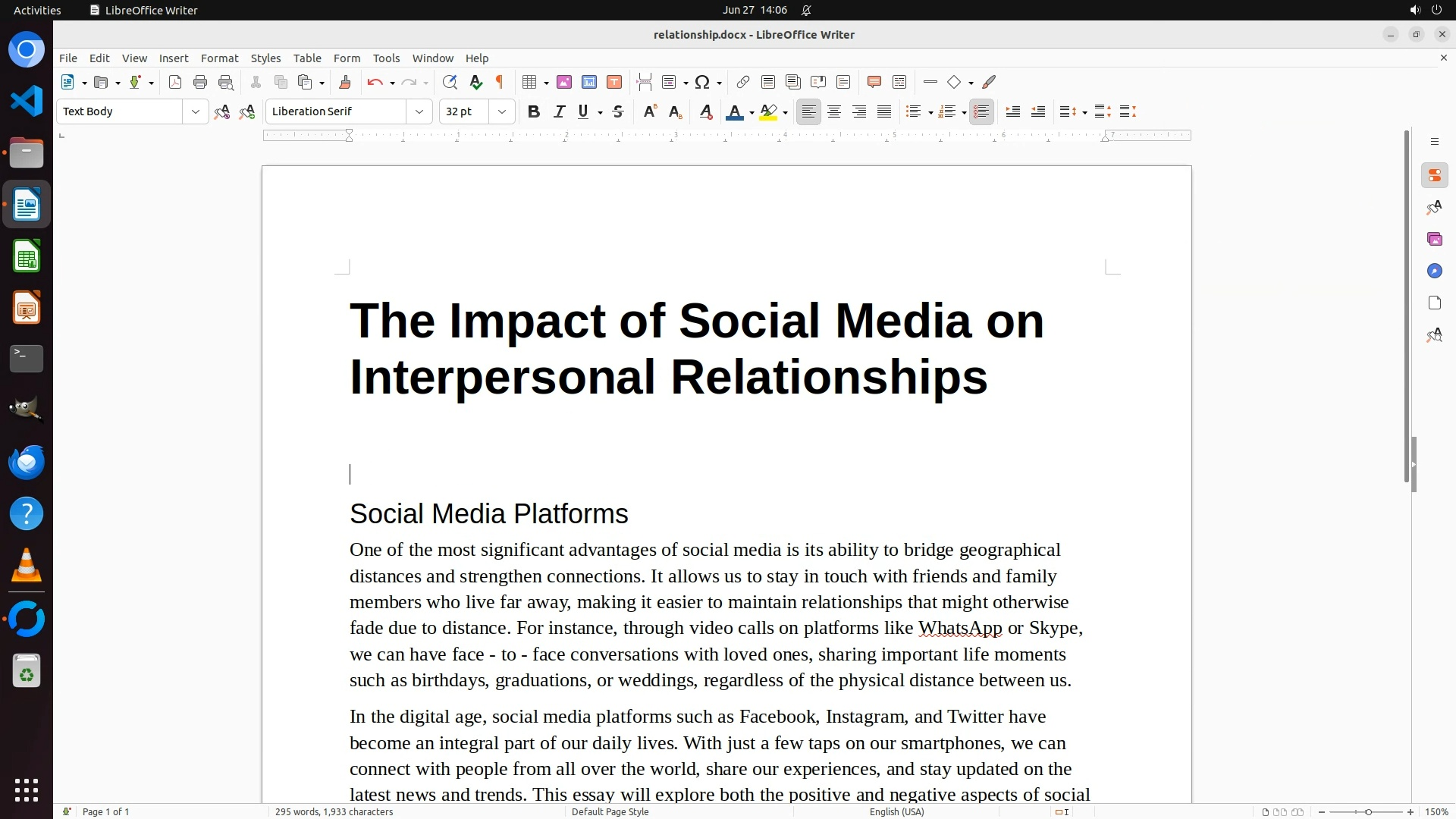
Task: Toggle Bold formatting
Action: point(534,112)
